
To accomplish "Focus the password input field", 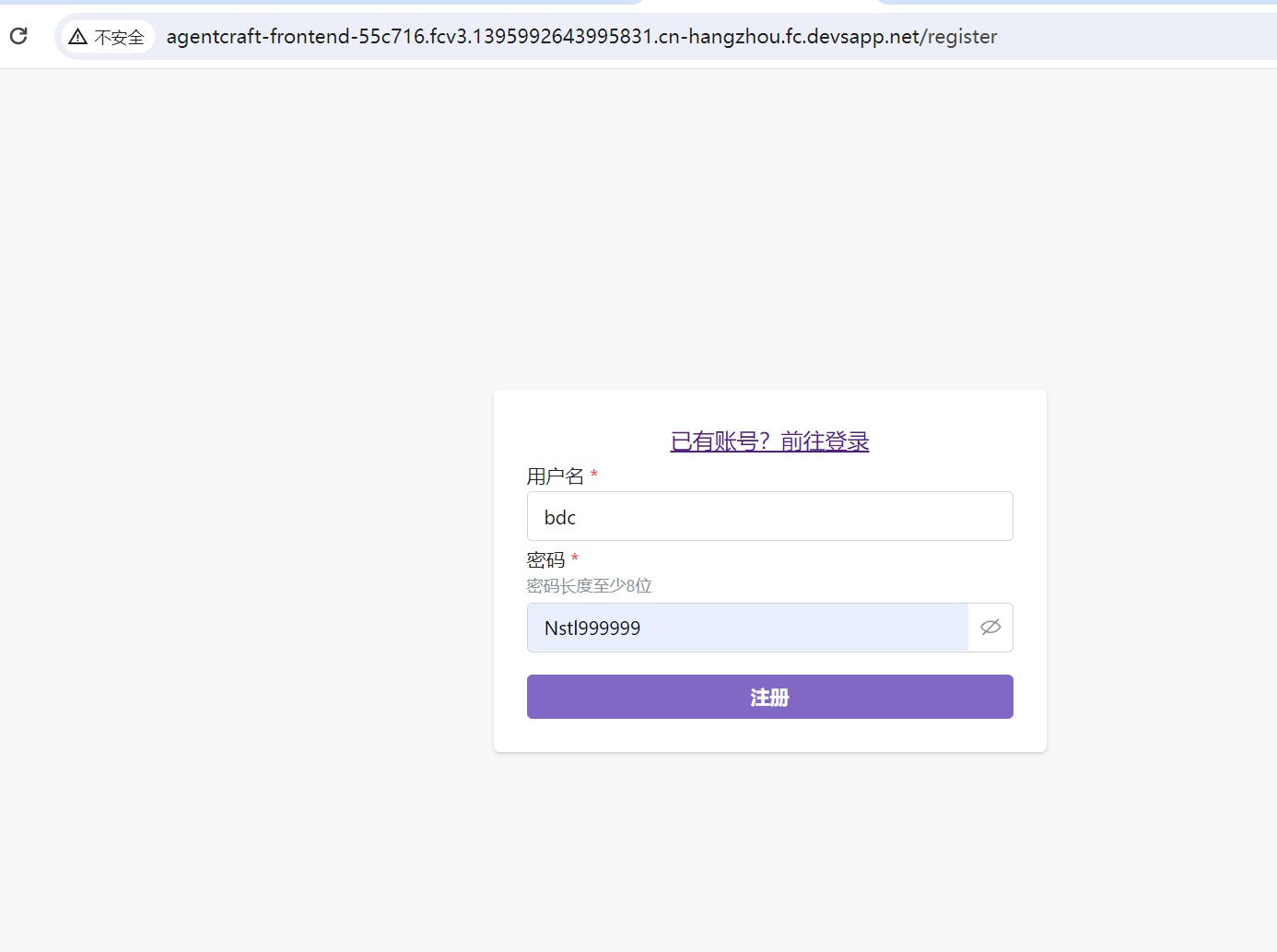I will [x=746, y=628].
